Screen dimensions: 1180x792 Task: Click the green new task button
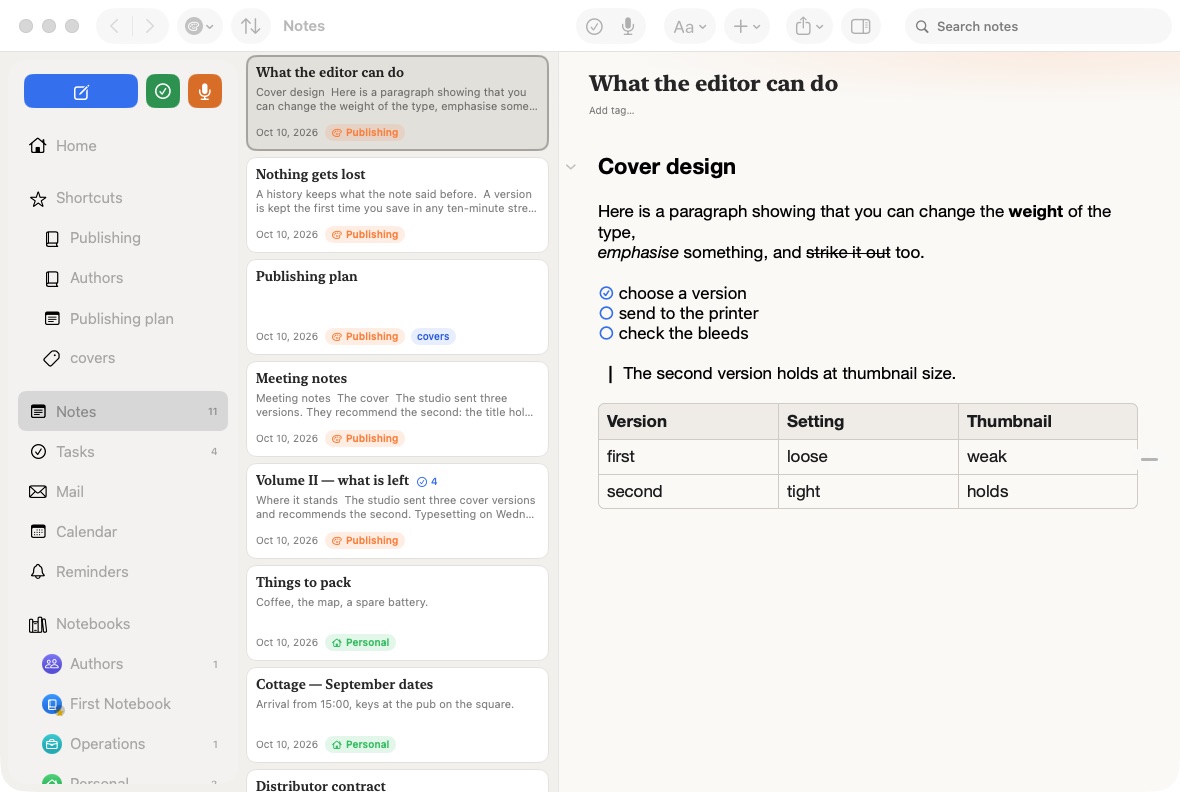pyautogui.click(x=163, y=91)
